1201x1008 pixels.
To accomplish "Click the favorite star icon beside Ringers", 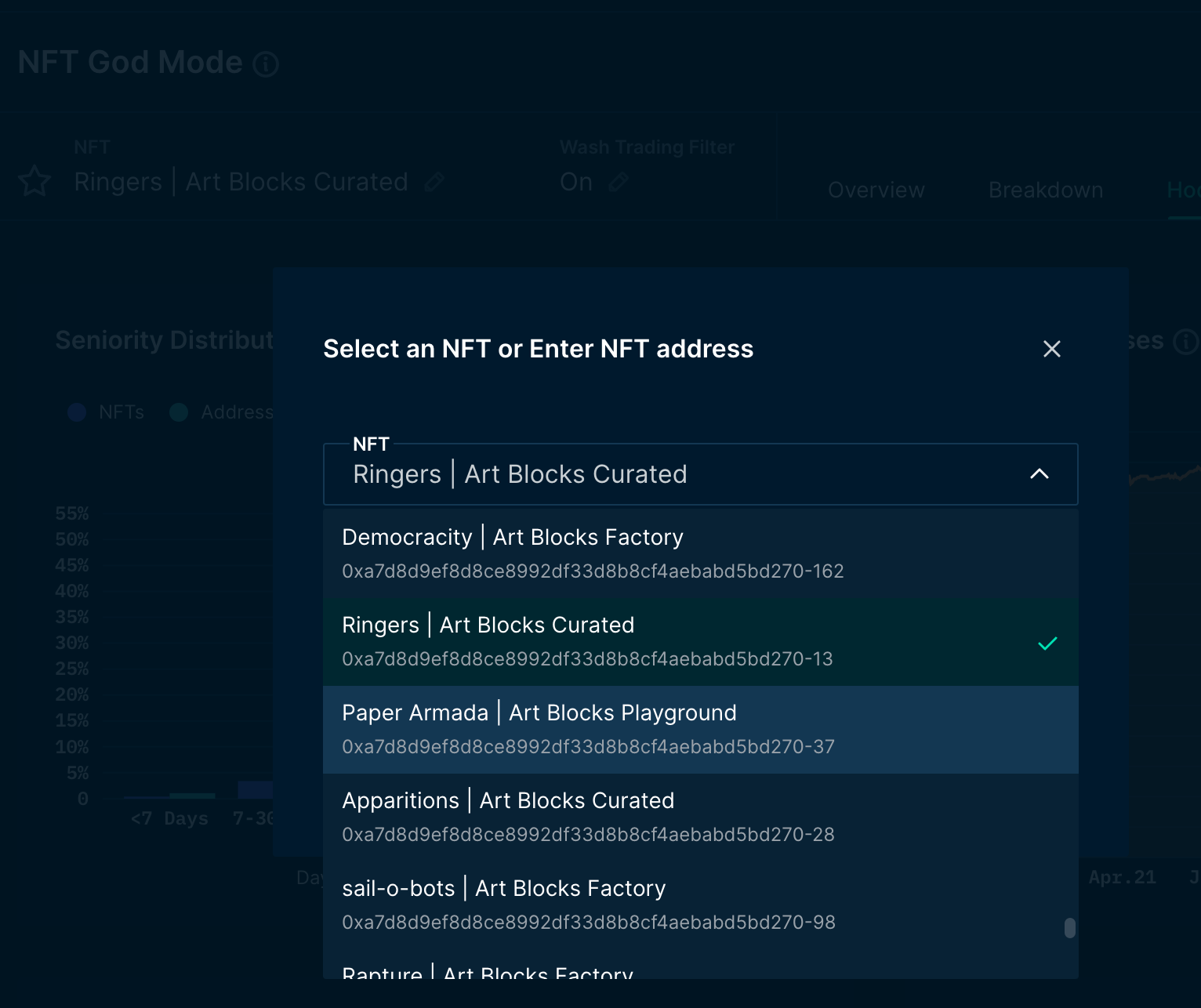I will [34, 182].
